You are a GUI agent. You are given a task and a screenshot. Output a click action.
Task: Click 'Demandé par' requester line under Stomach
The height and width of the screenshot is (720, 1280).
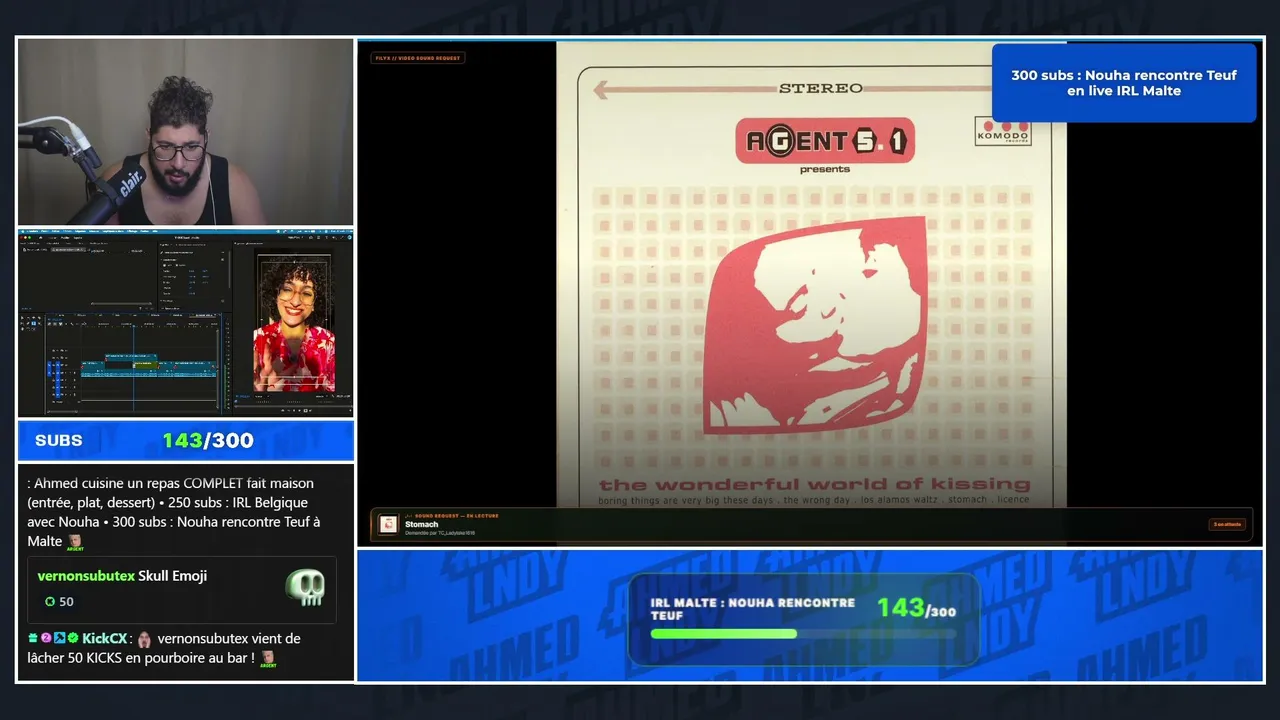440,533
